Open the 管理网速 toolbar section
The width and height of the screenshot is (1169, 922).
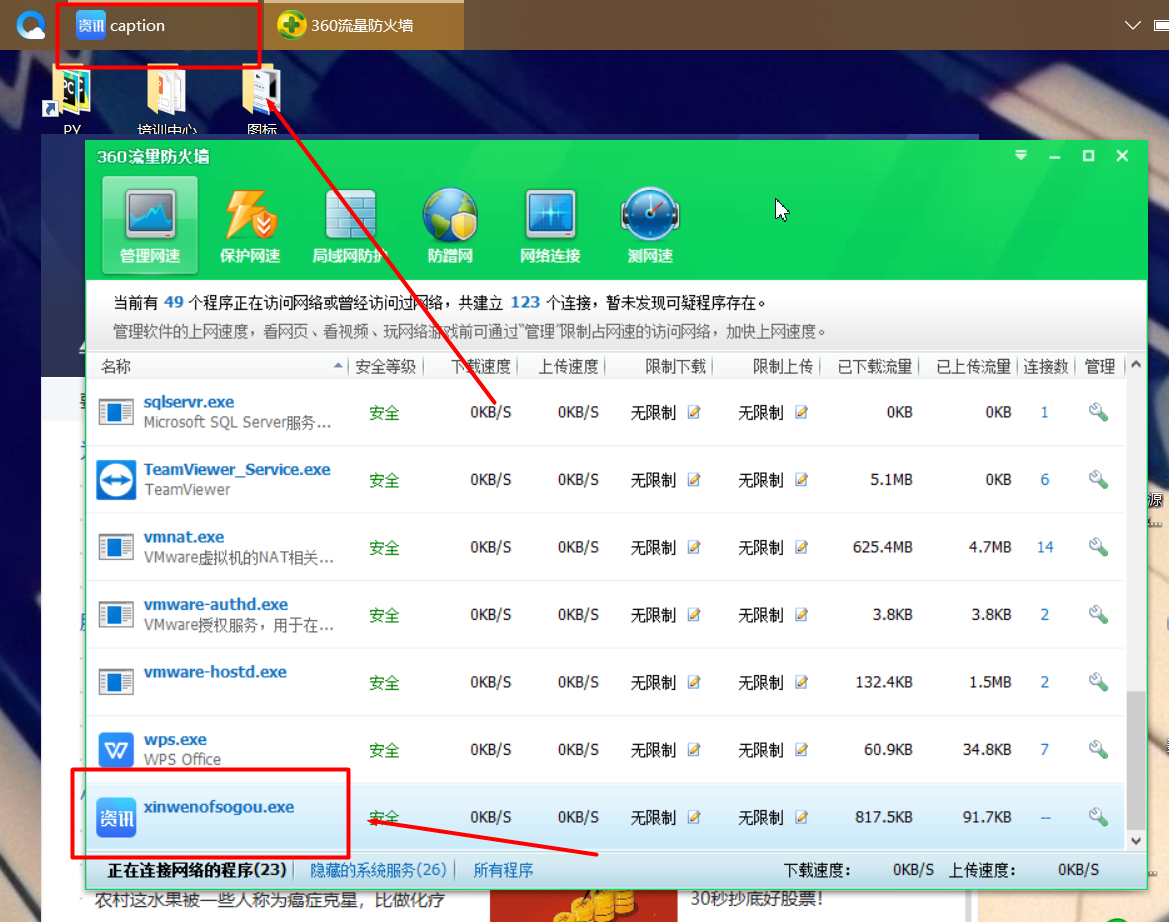(150, 225)
